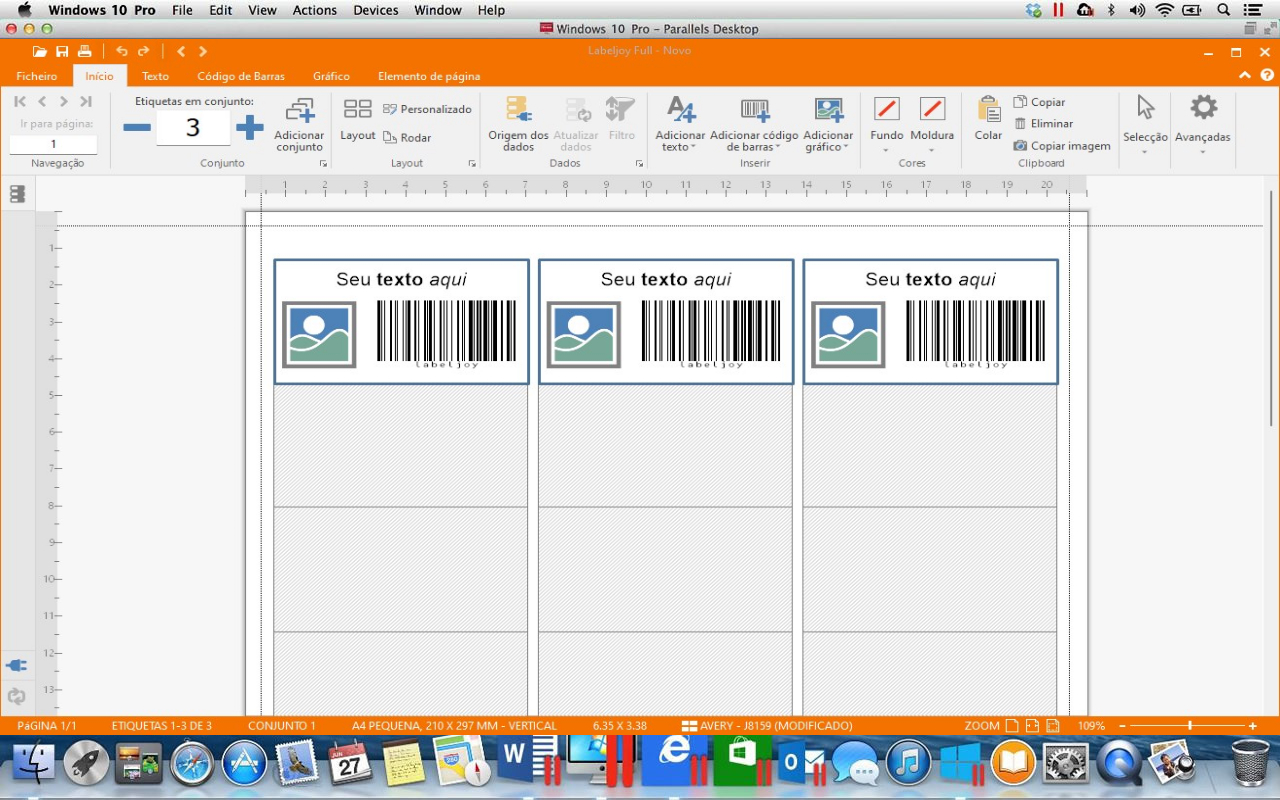Switch to the Texto tab
The height and width of the screenshot is (800, 1280).
[155, 76]
